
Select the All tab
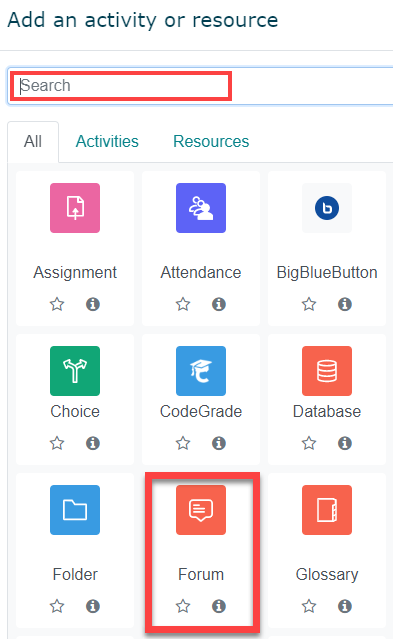(x=33, y=141)
